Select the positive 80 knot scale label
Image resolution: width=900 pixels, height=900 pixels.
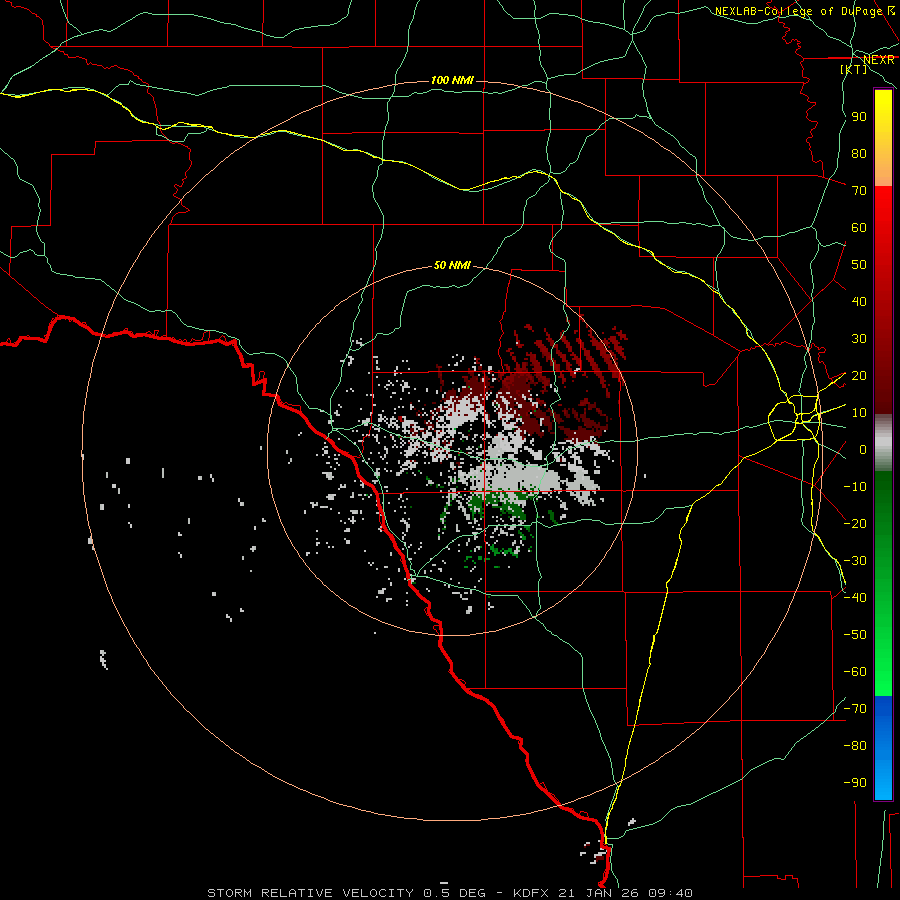click(859, 154)
